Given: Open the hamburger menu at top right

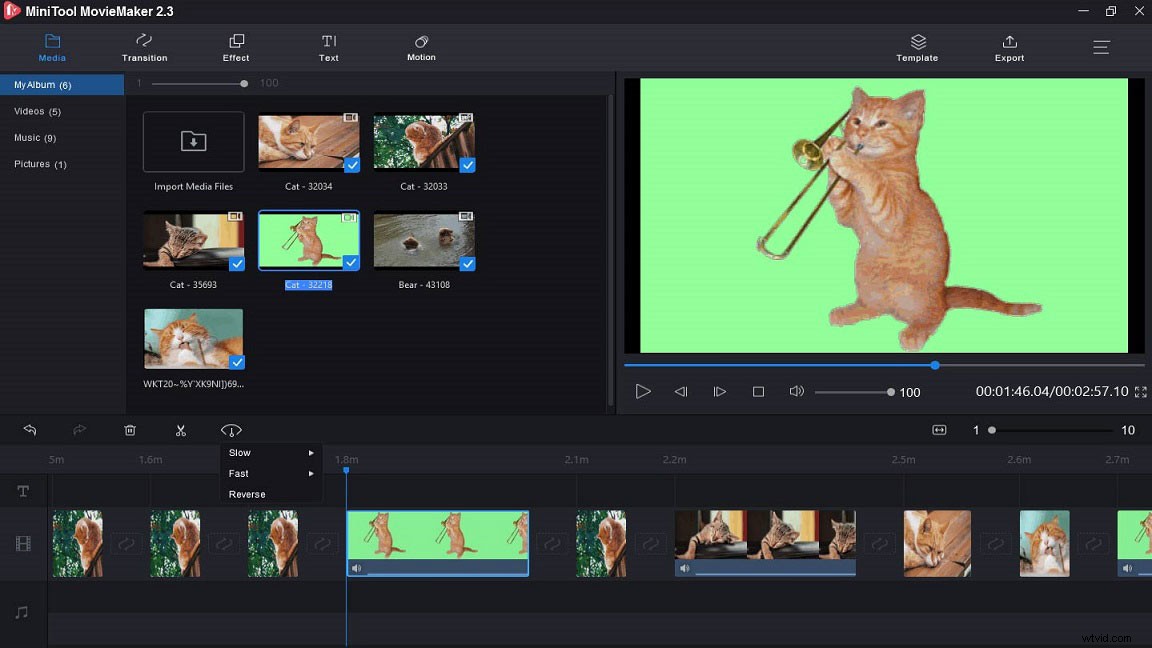Looking at the screenshot, I should coord(1101,46).
